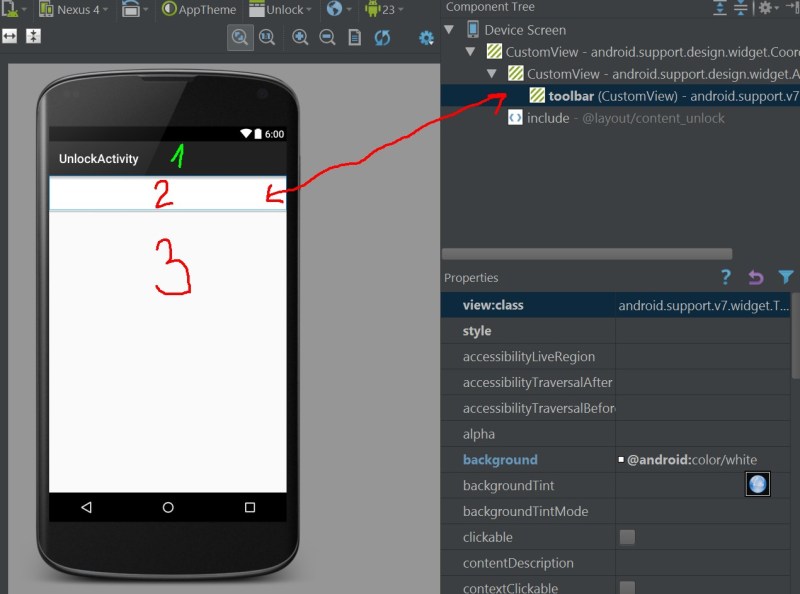Toggle the Properties filter funnel icon
The height and width of the screenshot is (594, 800).
(786, 277)
